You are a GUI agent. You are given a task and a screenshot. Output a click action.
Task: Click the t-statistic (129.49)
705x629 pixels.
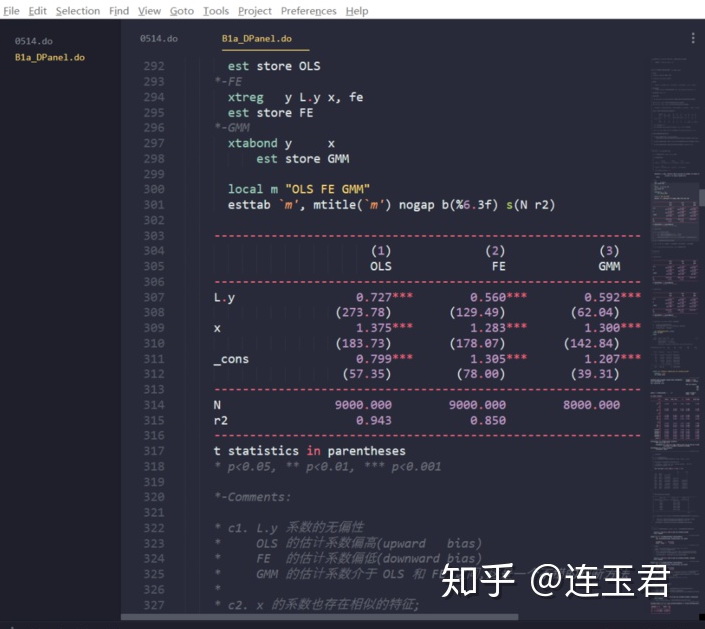click(477, 312)
